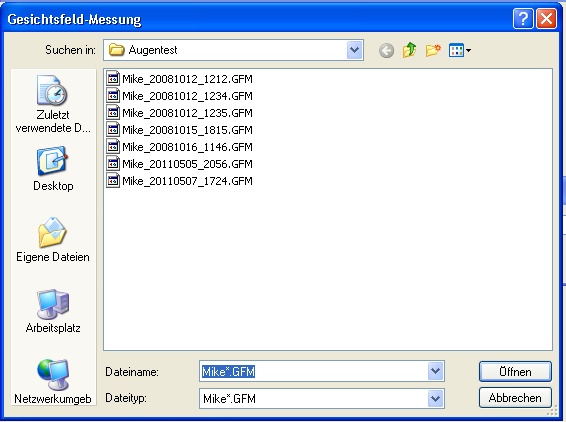Select file Mike_20110505_2056.GFM
566x422 pixels.
(180, 164)
